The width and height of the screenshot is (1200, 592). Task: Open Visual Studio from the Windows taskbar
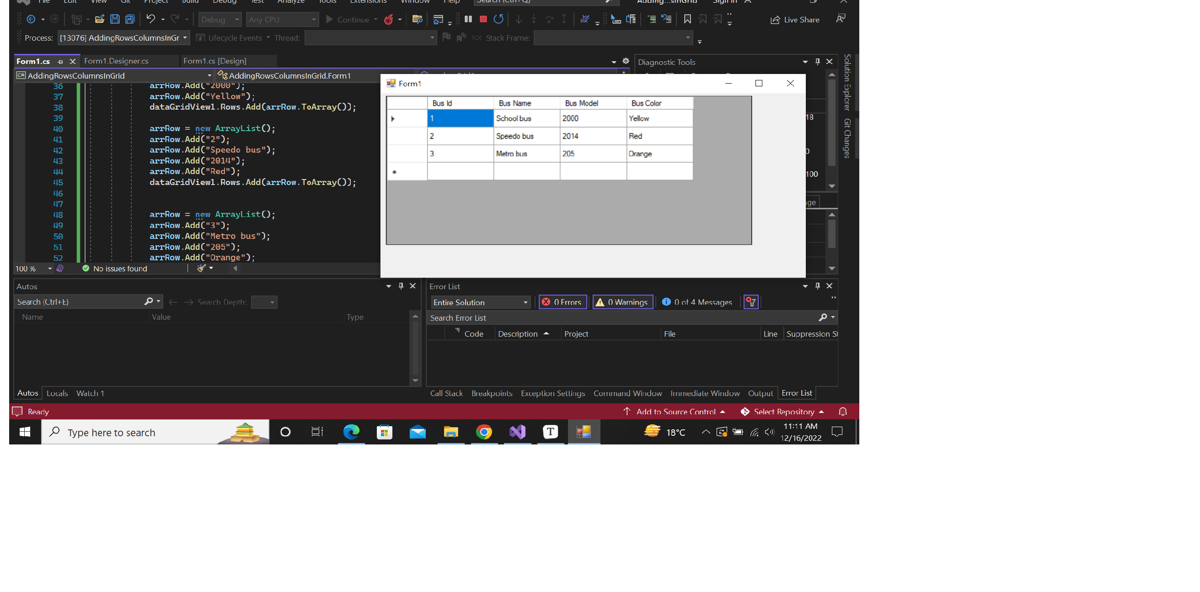pos(517,432)
